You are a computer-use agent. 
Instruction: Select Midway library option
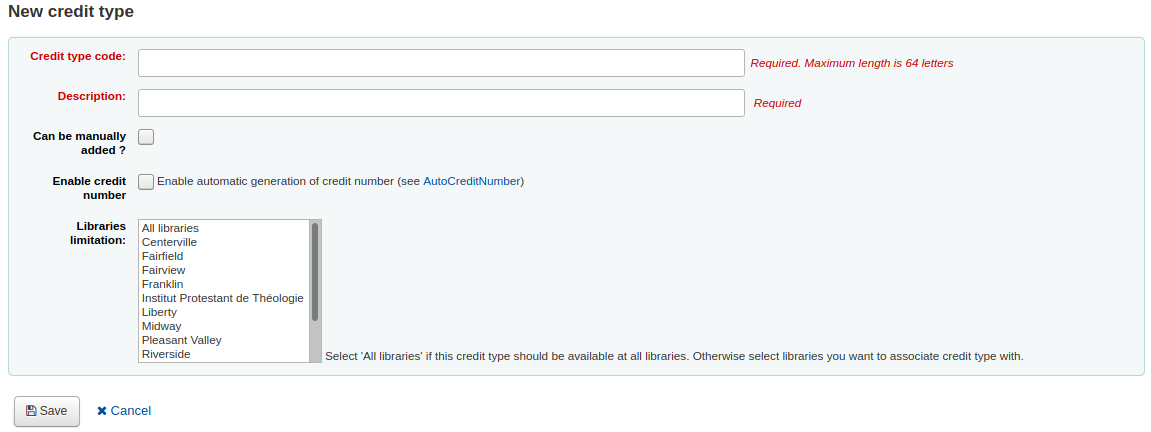click(x=161, y=326)
